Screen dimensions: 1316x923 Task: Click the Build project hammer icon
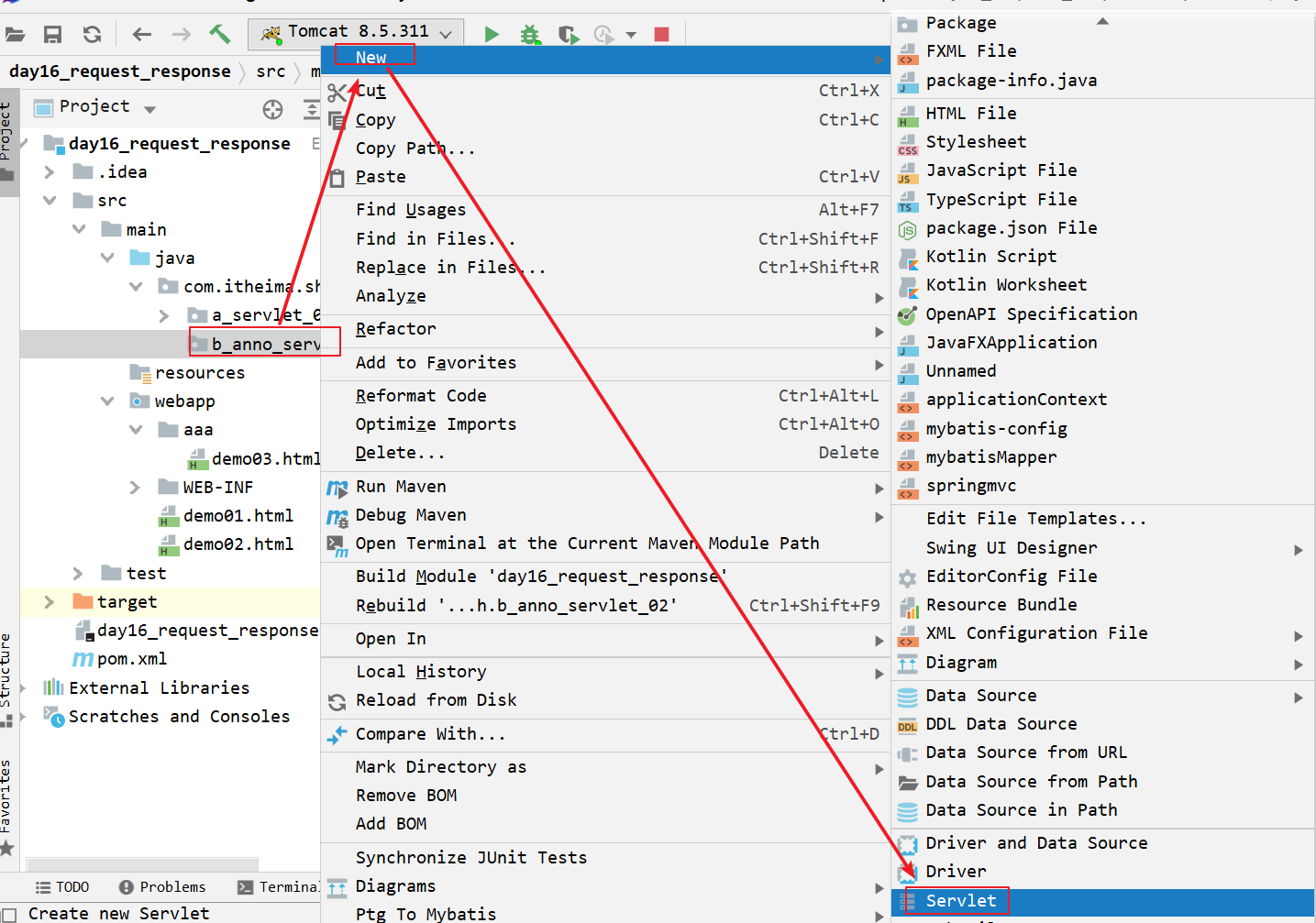[x=220, y=35]
